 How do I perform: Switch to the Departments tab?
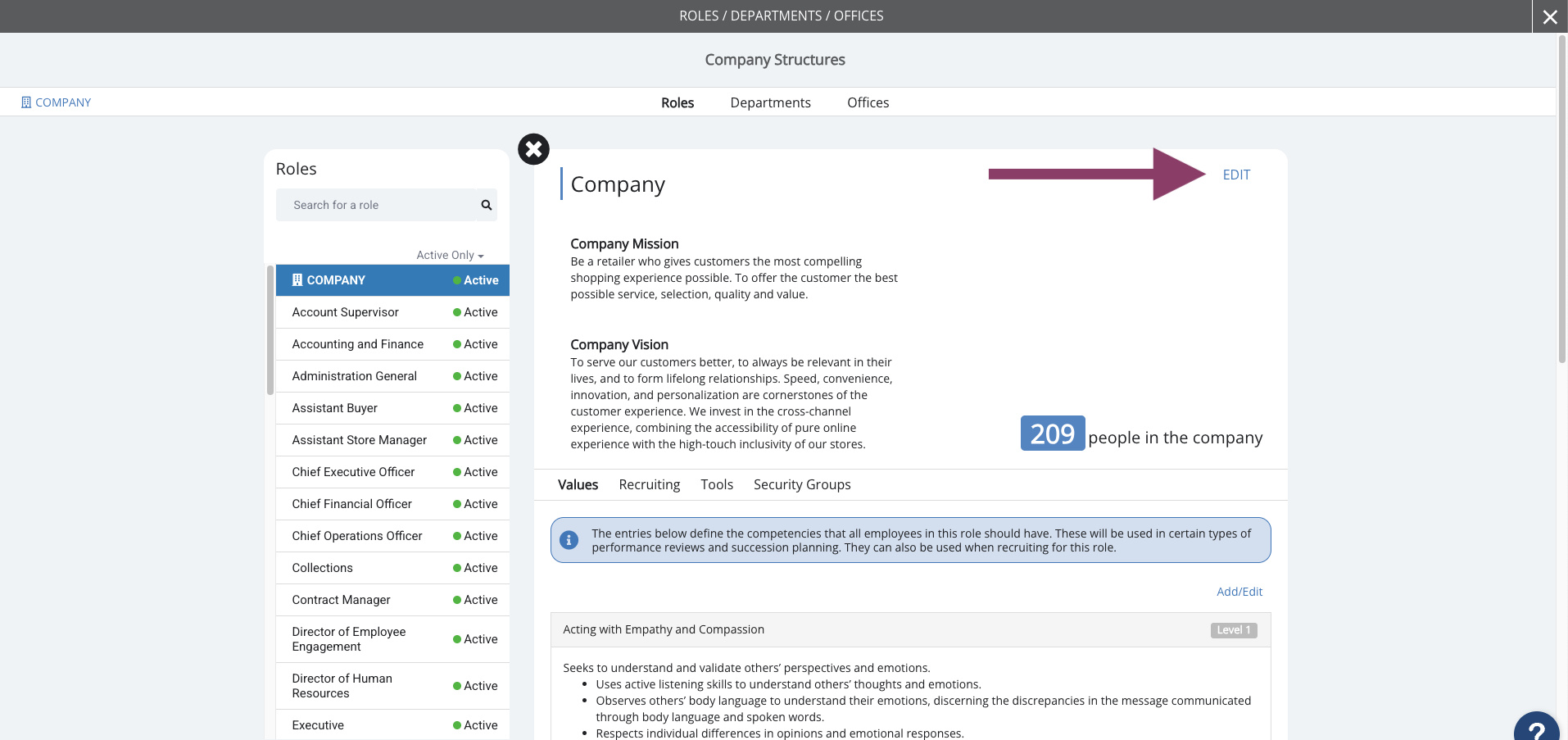[770, 102]
